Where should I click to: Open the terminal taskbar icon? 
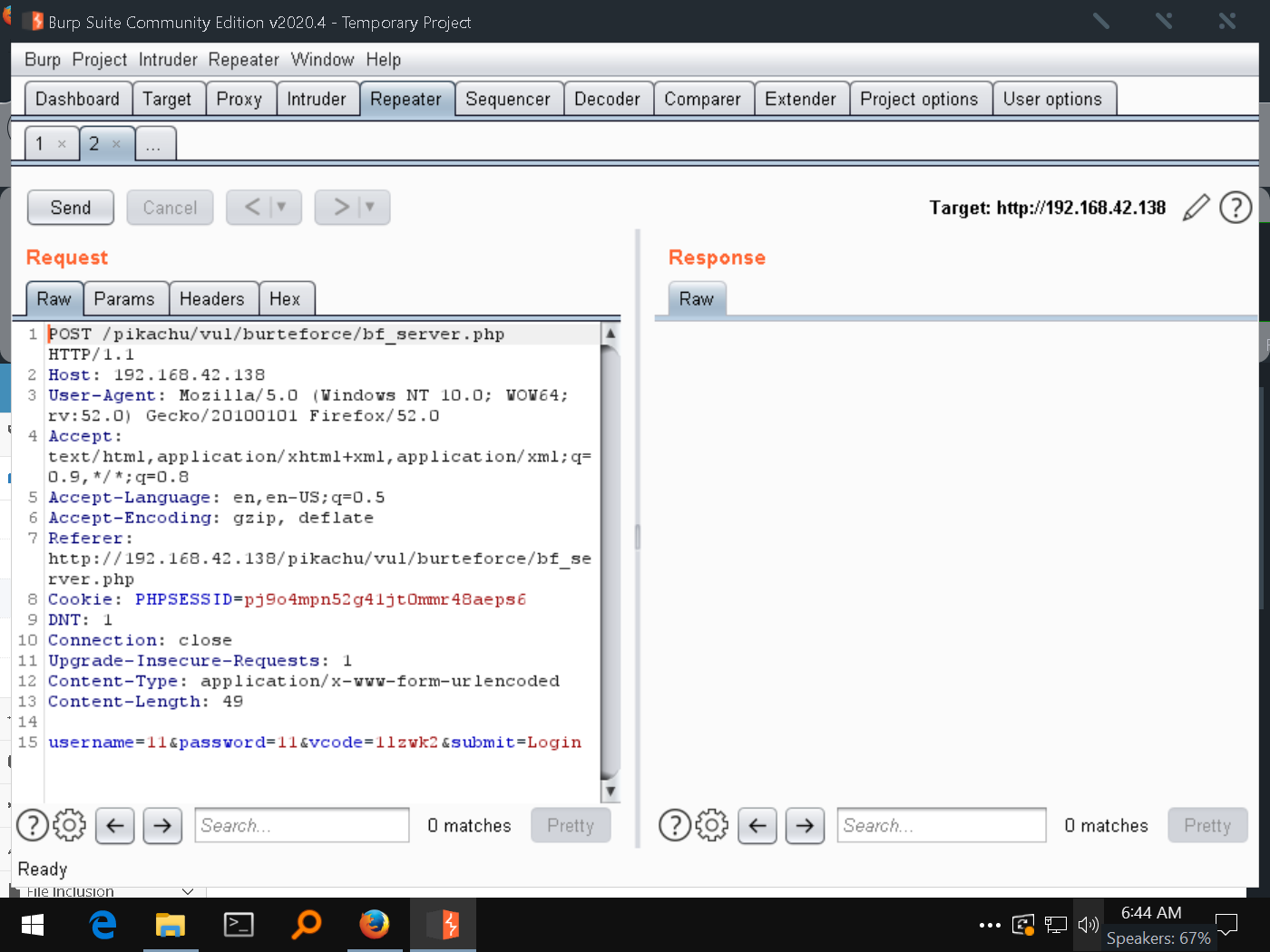[x=239, y=925]
